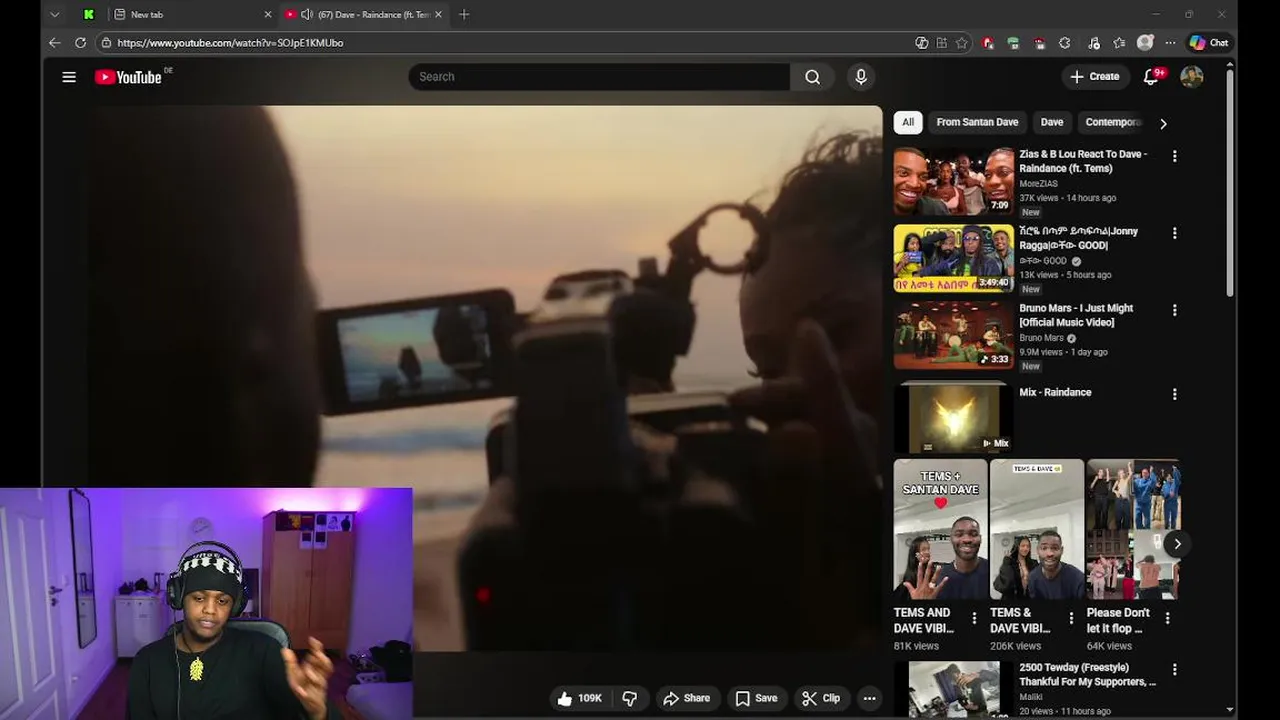Open options for the Jonny Ragga video
Screen dimensions: 1280x720
point(1174,233)
